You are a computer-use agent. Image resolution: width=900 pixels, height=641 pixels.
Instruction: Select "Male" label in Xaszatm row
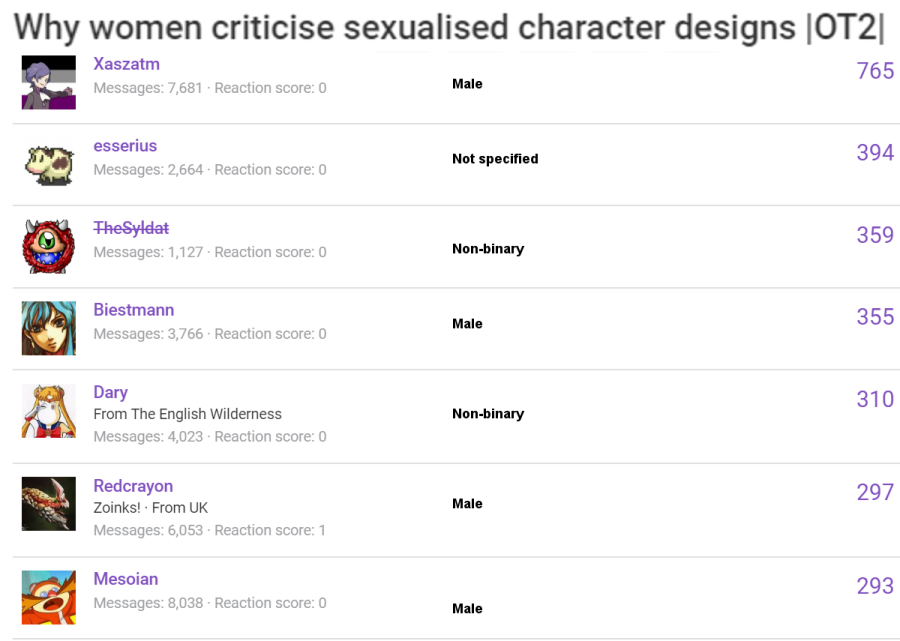tap(467, 84)
